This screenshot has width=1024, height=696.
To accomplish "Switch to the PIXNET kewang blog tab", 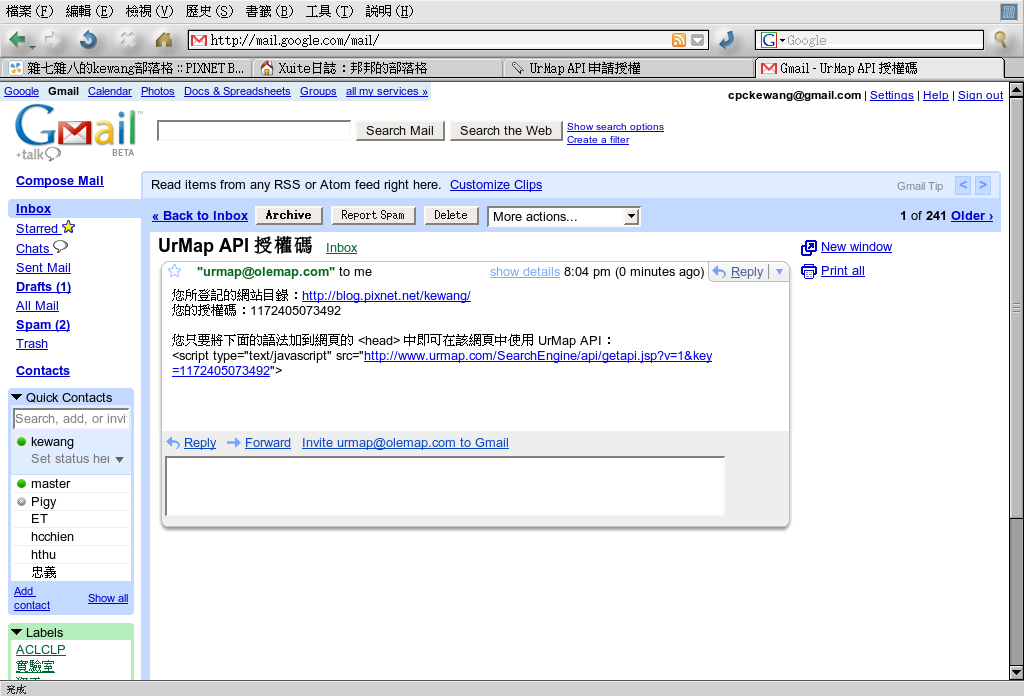I will pyautogui.click(x=127, y=68).
